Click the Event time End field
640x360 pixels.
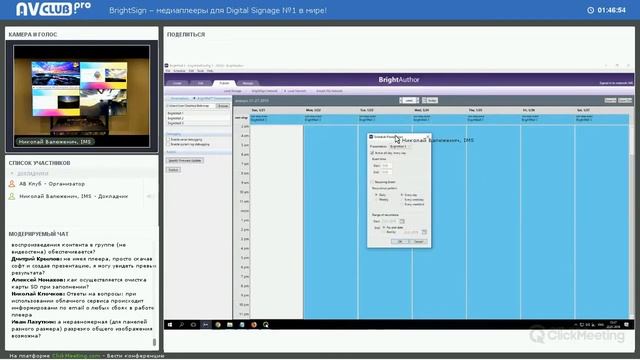[x=386, y=172]
